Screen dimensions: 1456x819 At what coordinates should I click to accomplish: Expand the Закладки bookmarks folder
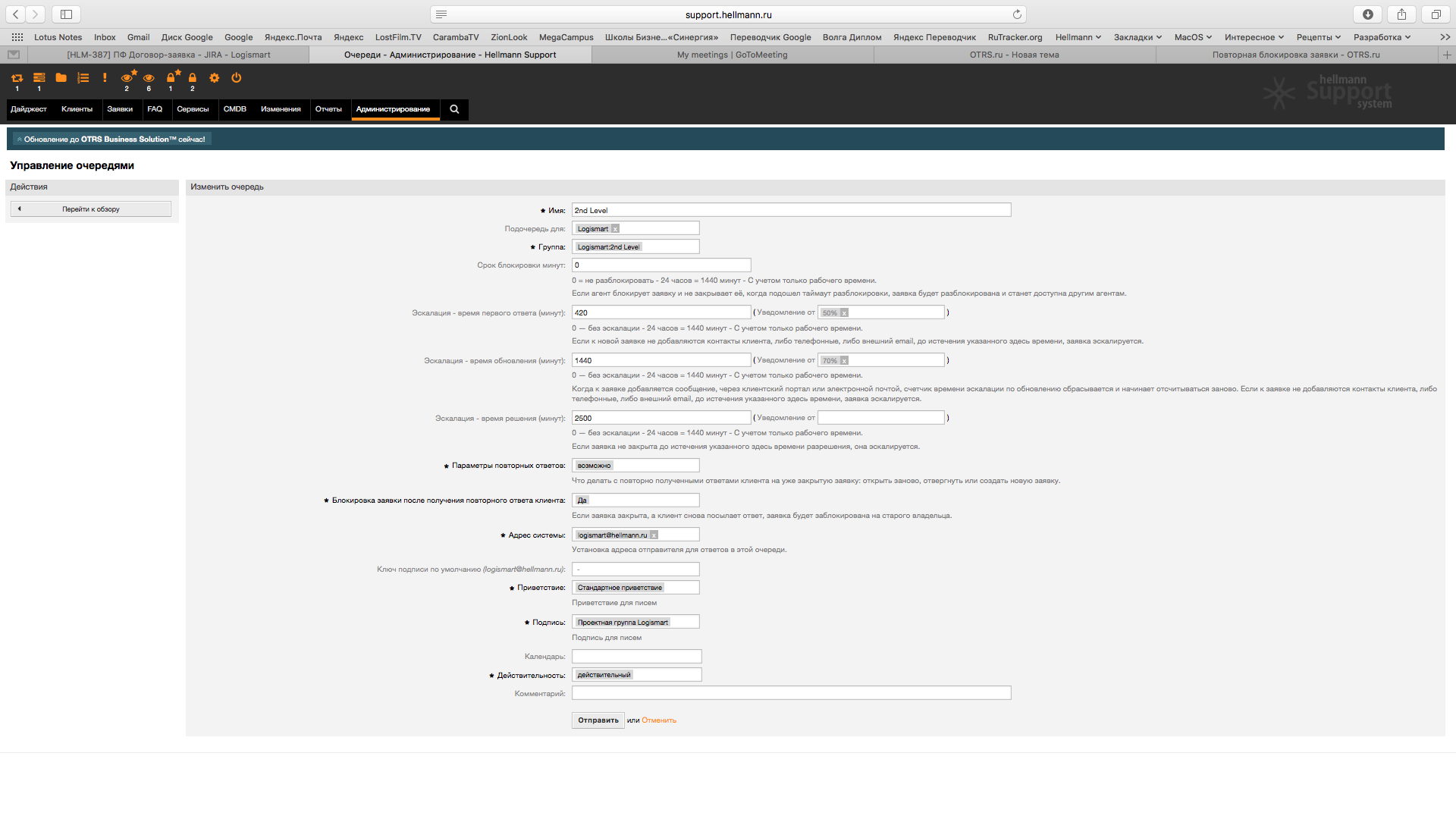coord(1137,37)
